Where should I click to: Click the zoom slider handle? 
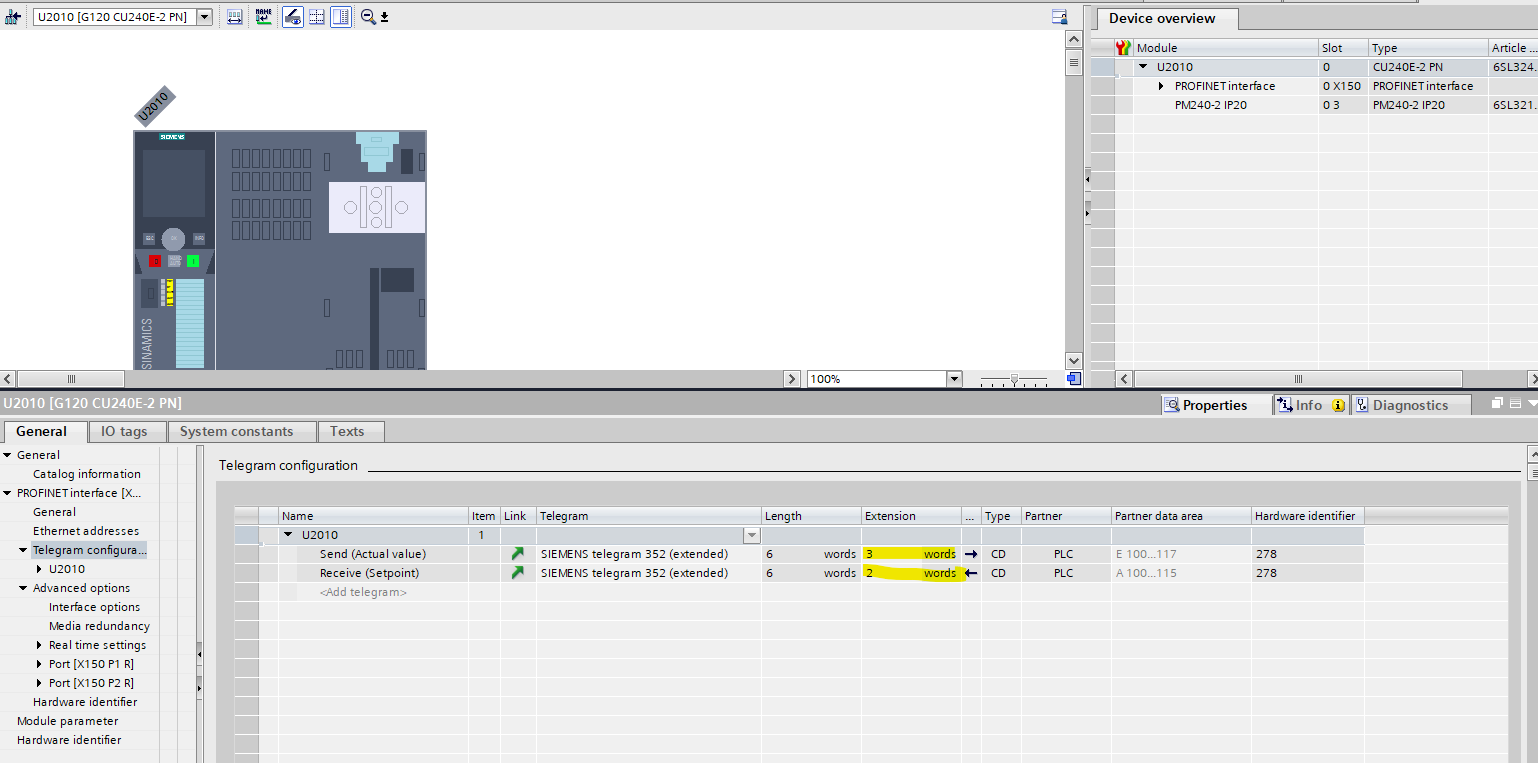coord(1014,379)
